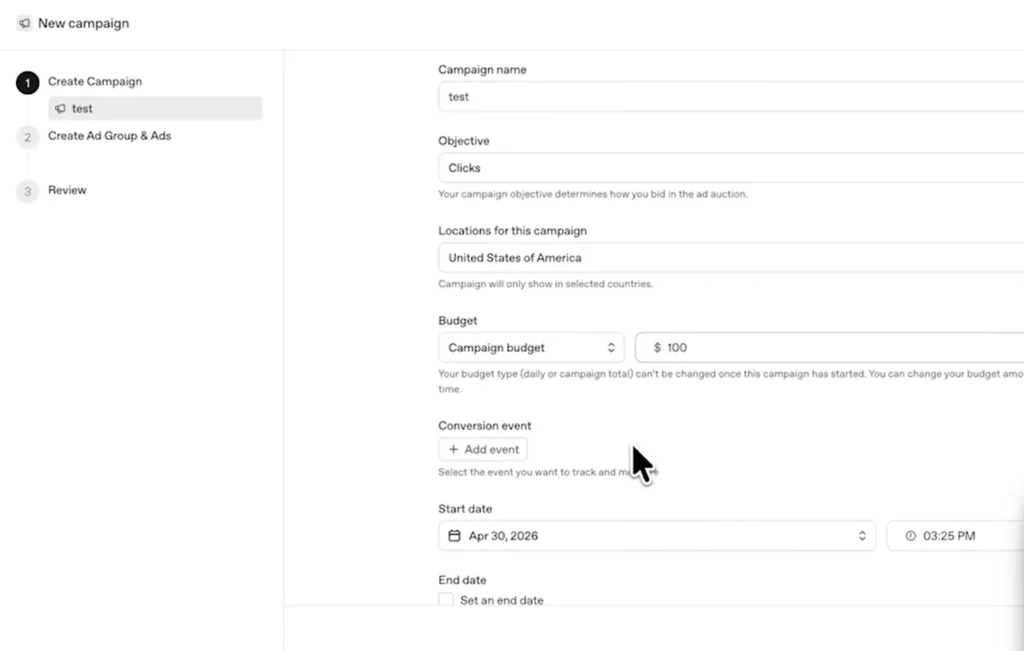Focus the Campaign name field containing test

(731, 97)
